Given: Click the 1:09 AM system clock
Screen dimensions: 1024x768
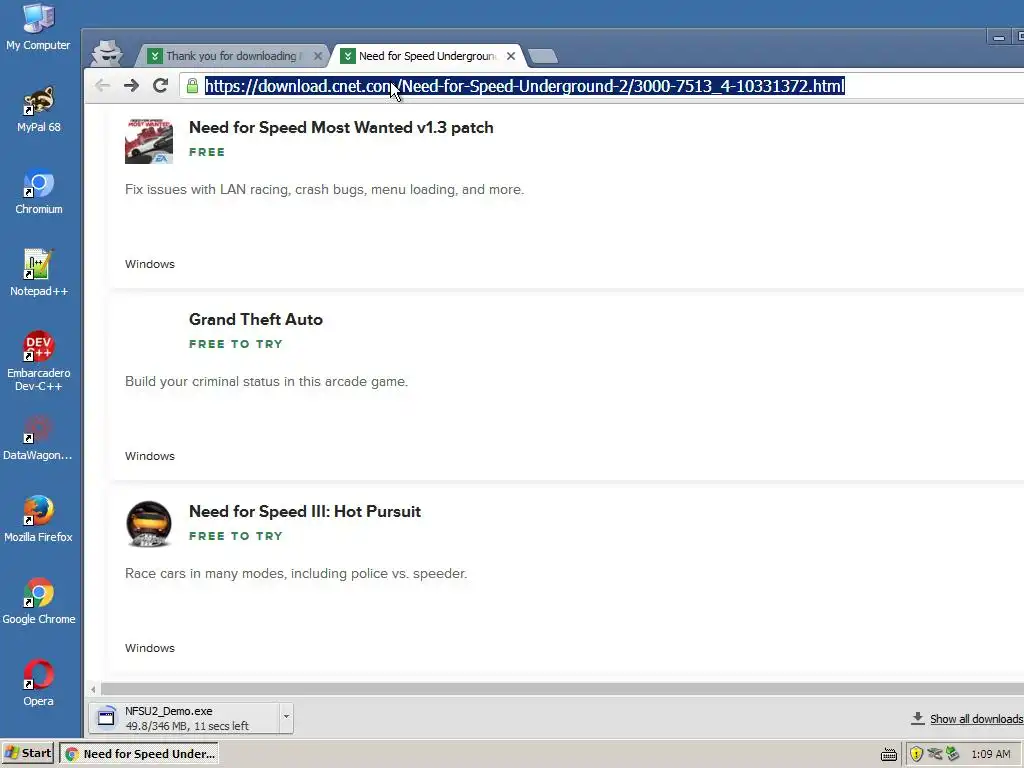Looking at the screenshot, I should pos(990,754).
